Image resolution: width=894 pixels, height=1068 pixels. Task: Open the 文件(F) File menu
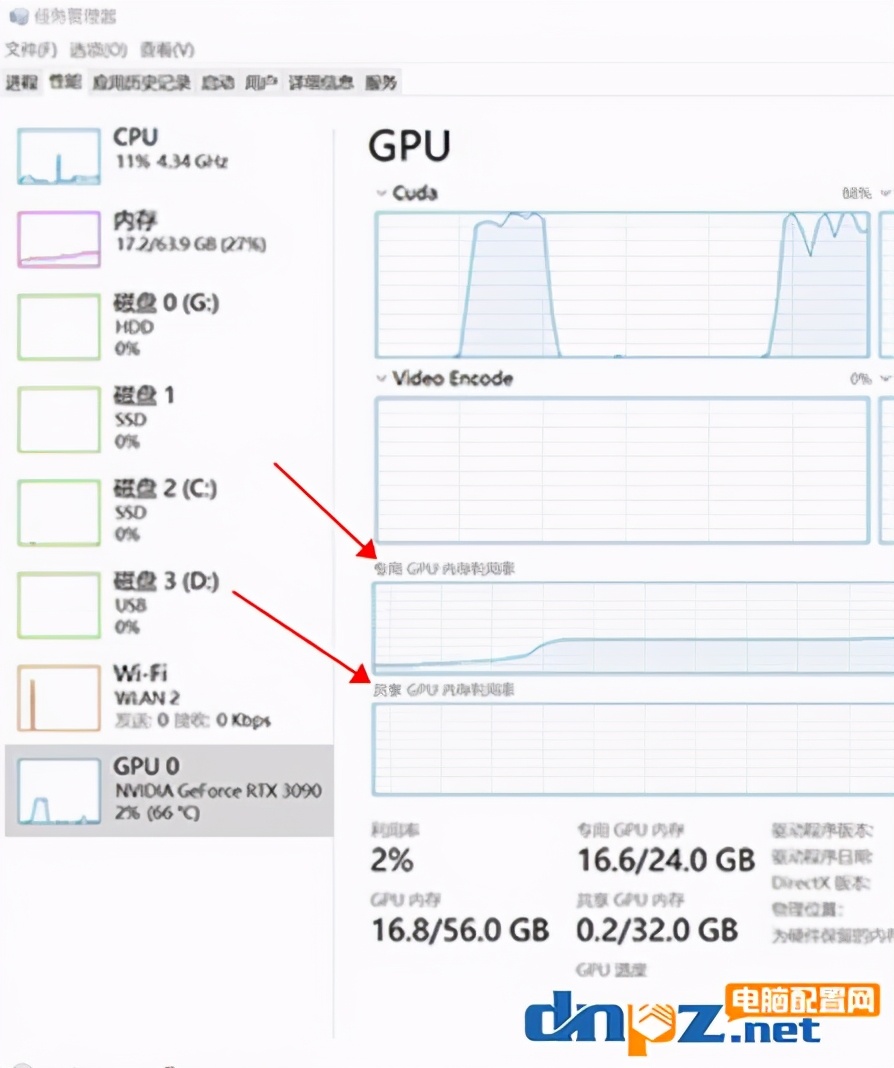(31, 50)
